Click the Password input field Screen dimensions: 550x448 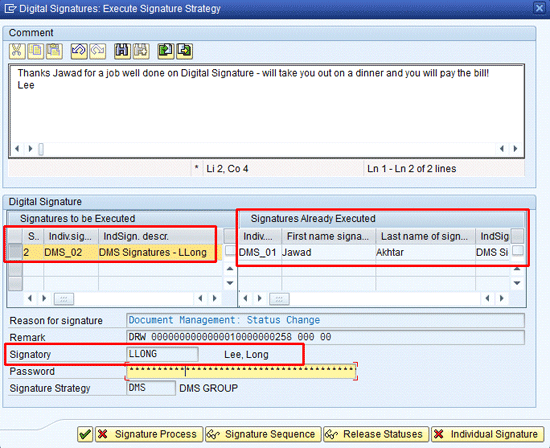(x=241, y=371)
